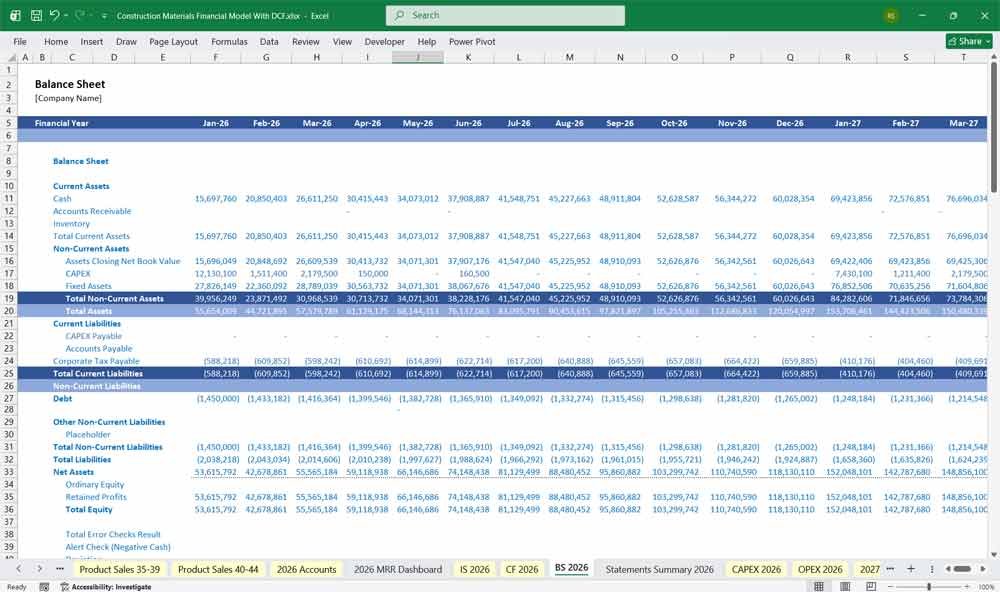Select Cash value 15,697,760 for Jan-26
This screenshot has width=1000, height=592.
click(216, 198)
